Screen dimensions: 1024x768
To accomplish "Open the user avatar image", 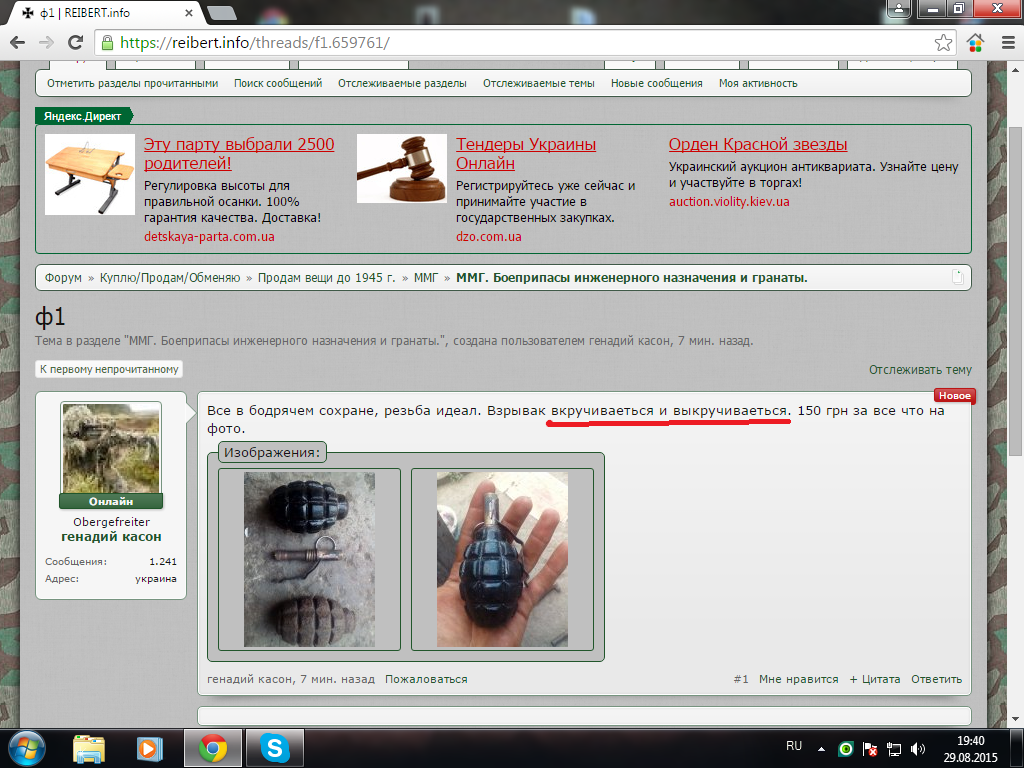I will [111, 448].
